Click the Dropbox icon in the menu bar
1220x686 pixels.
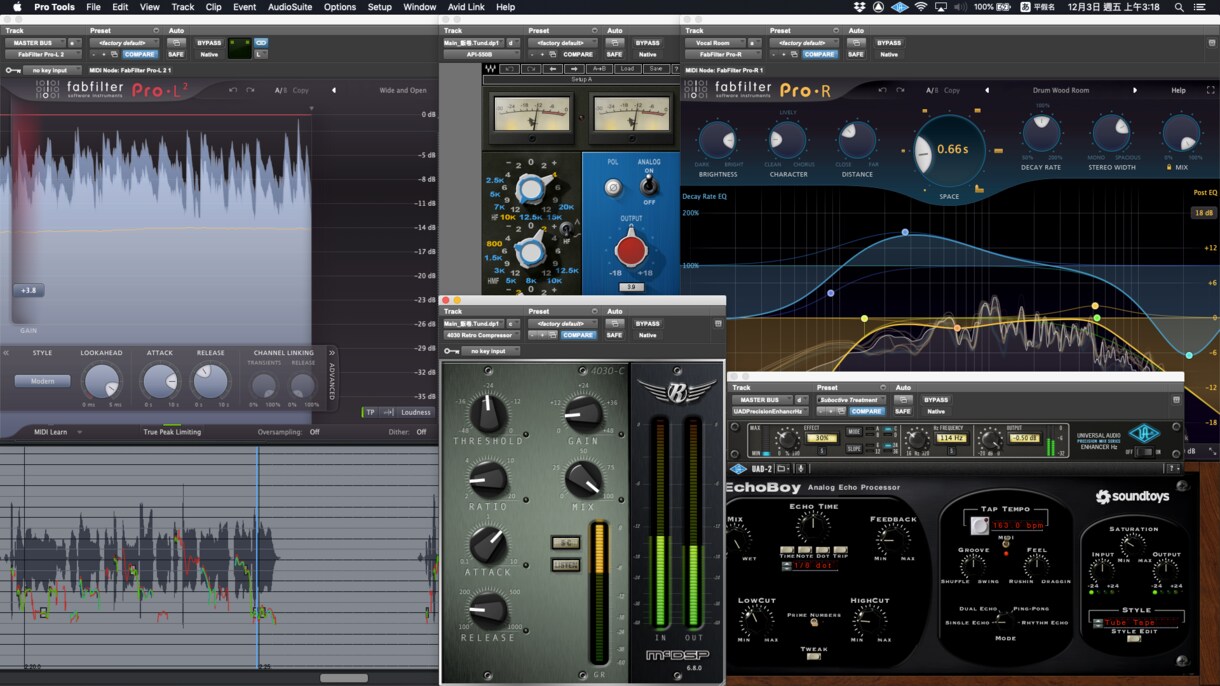[x=859, y=7]
